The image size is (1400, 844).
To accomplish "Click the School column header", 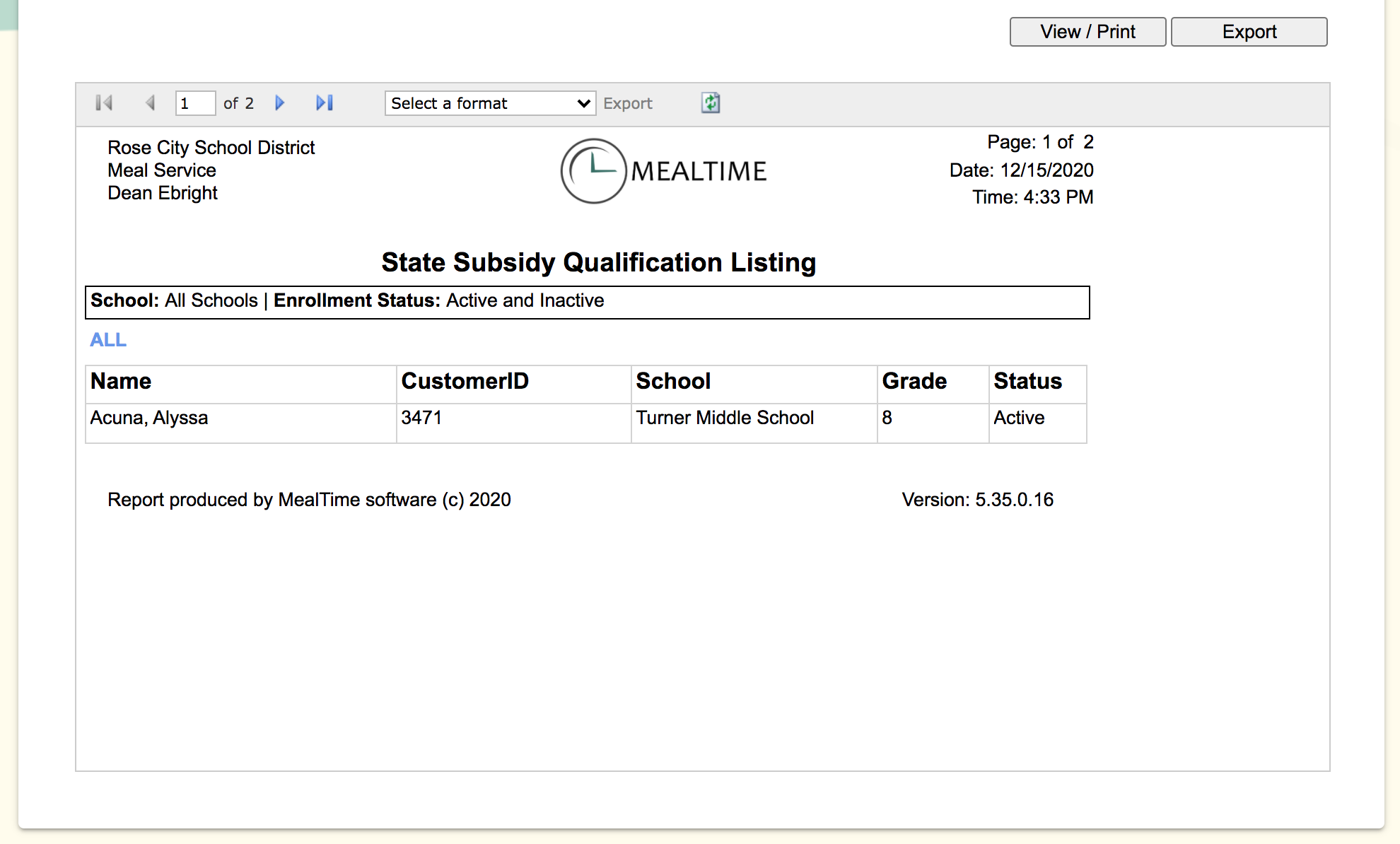I will click(x=672, y=381).
